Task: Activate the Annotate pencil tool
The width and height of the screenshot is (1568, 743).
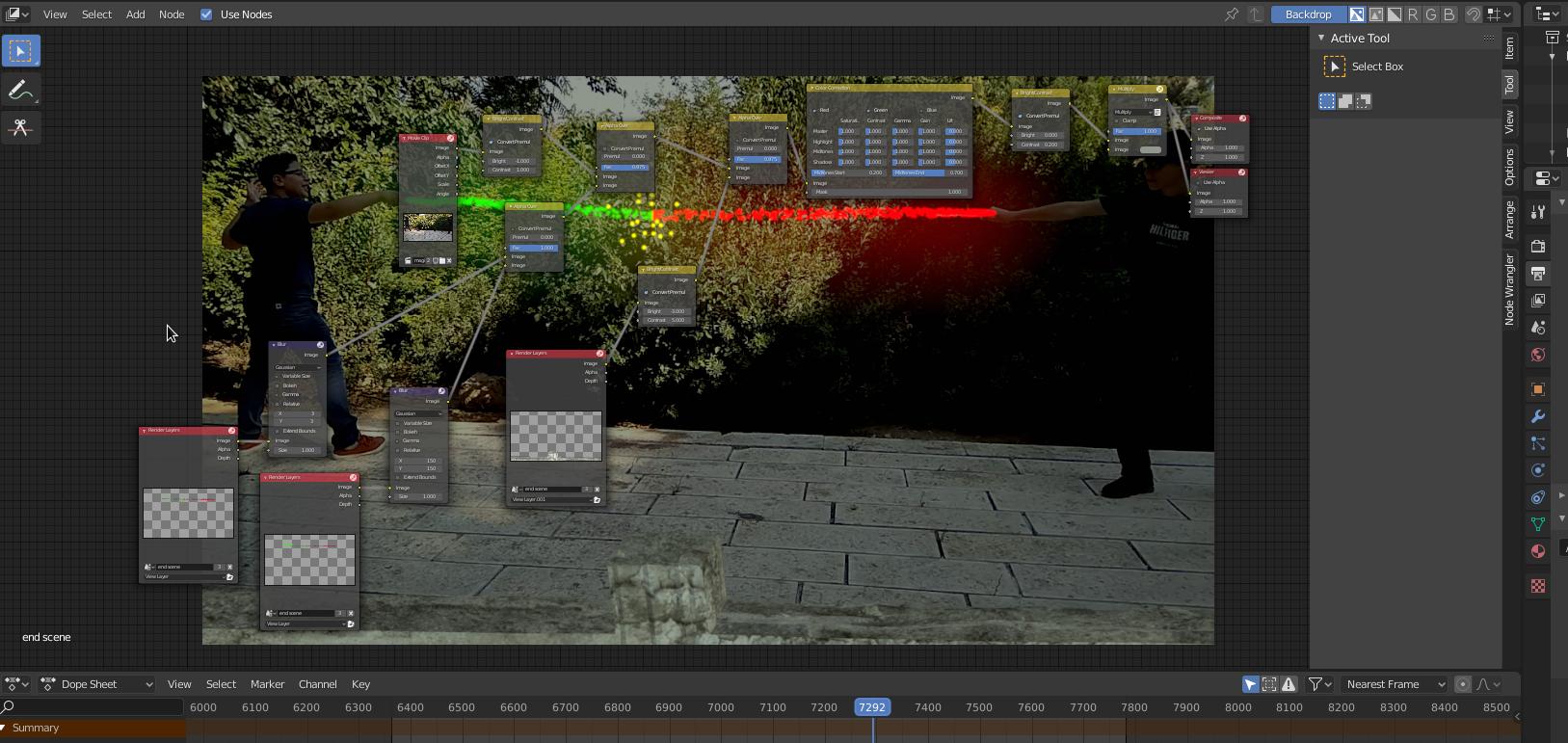Action: pos(21,91)
